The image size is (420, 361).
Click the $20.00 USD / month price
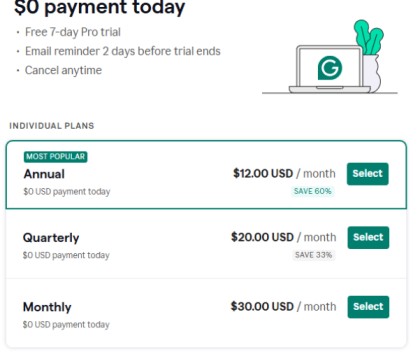(x=283, y=237)
